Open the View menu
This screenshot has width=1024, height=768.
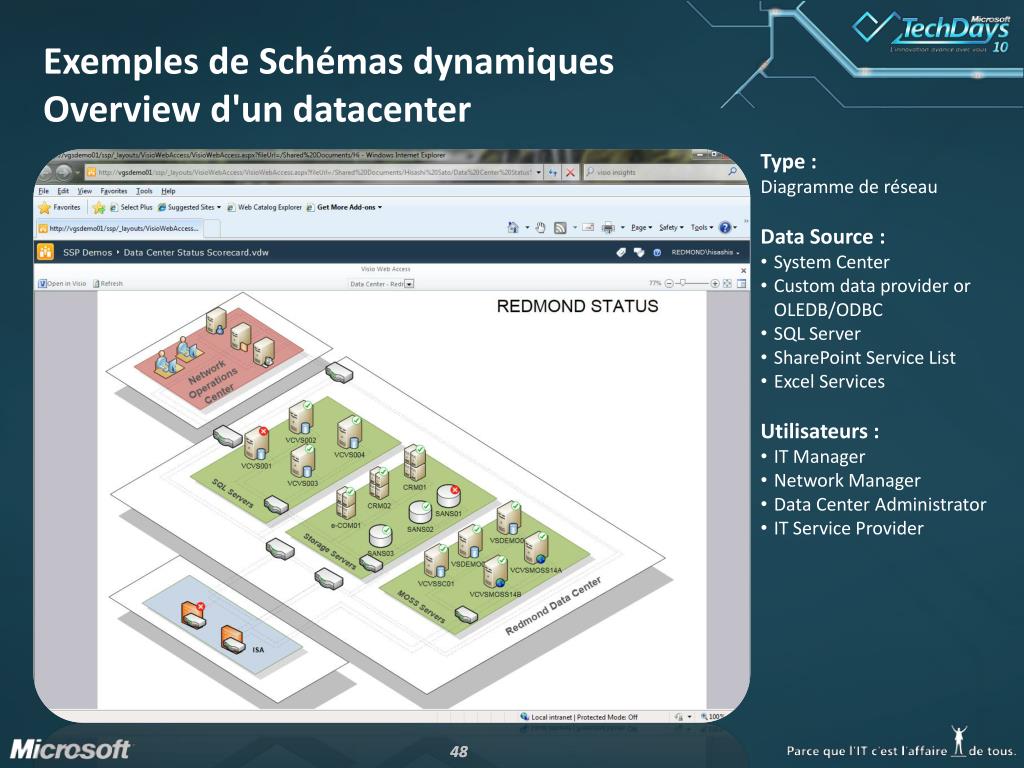click(85, 191)
